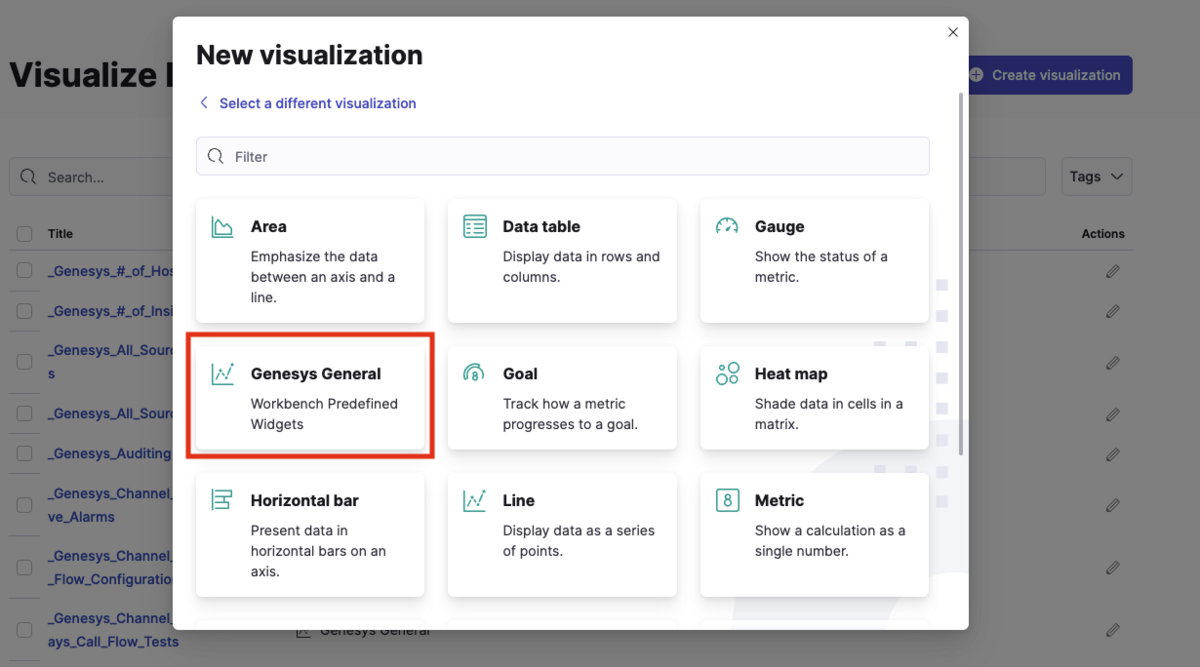The width and height of the screenshot is (1200, 667).
Task: Click the modal vertical scrollbar
Action: (961, 274)
